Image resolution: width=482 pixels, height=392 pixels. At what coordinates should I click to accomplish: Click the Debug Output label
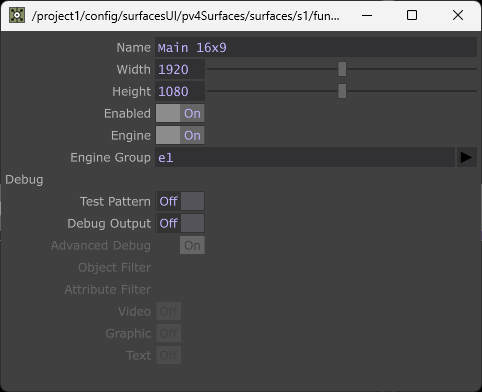coord(109,224)
